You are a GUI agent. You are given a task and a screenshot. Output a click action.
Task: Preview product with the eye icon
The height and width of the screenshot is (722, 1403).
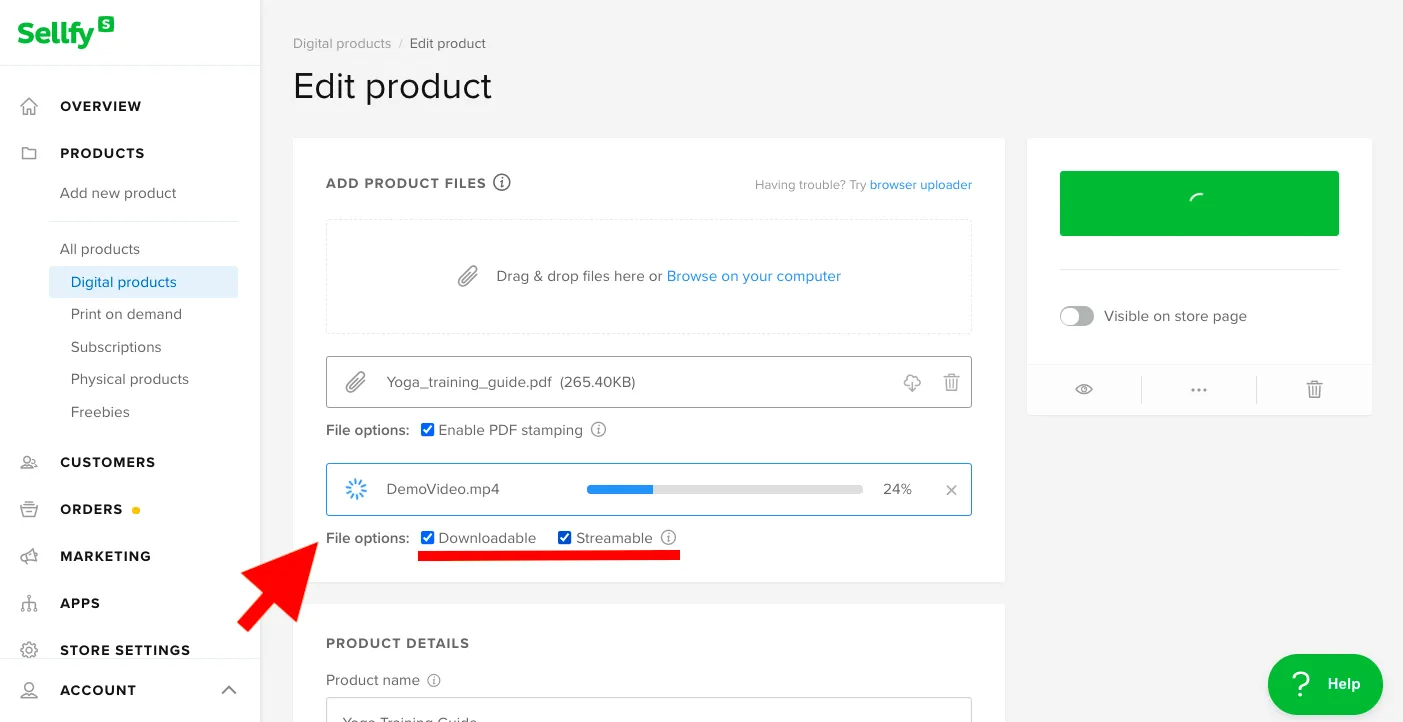click(1084, 389)
